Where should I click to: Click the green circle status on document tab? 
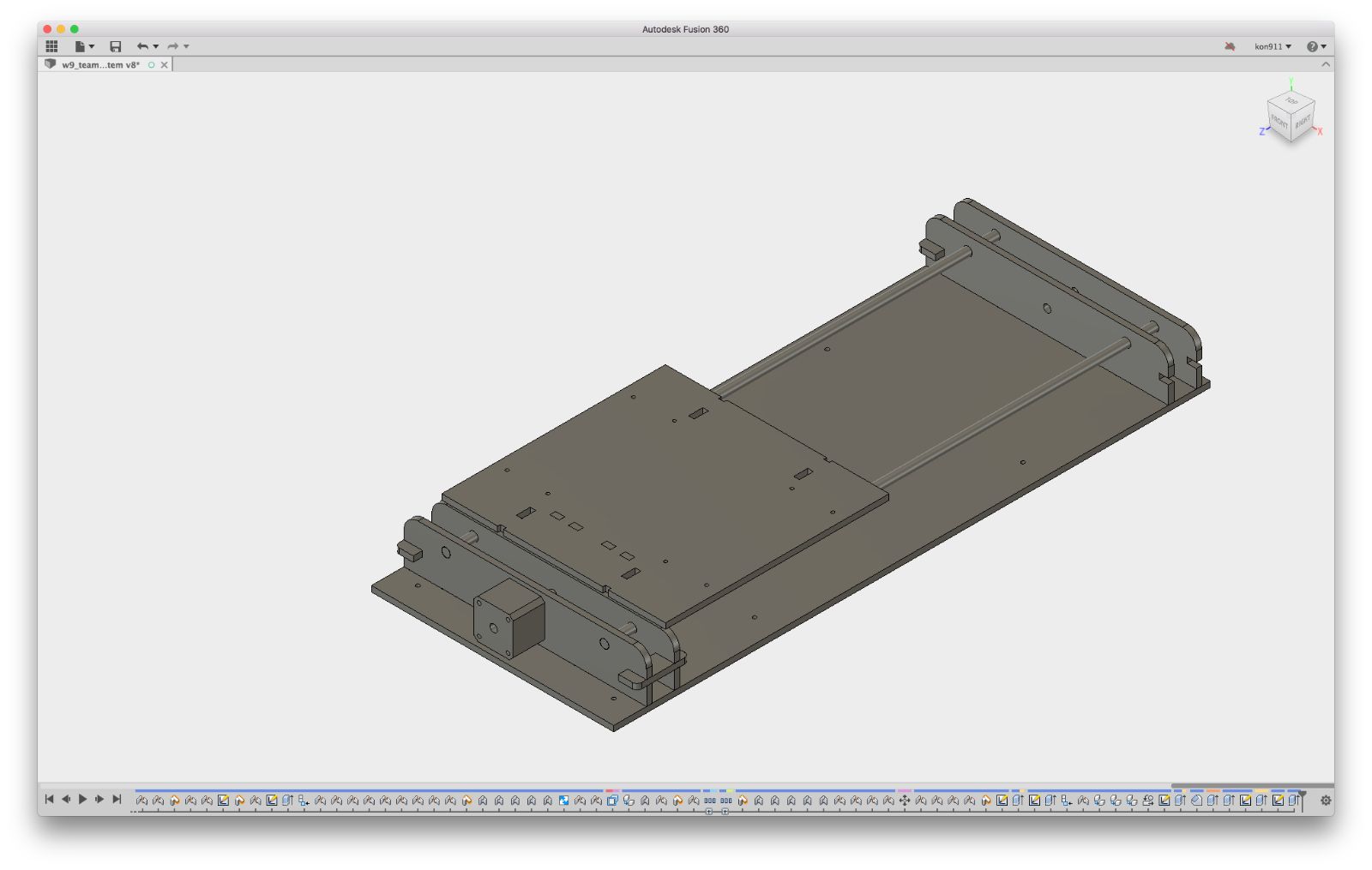(x=152, y=65)
